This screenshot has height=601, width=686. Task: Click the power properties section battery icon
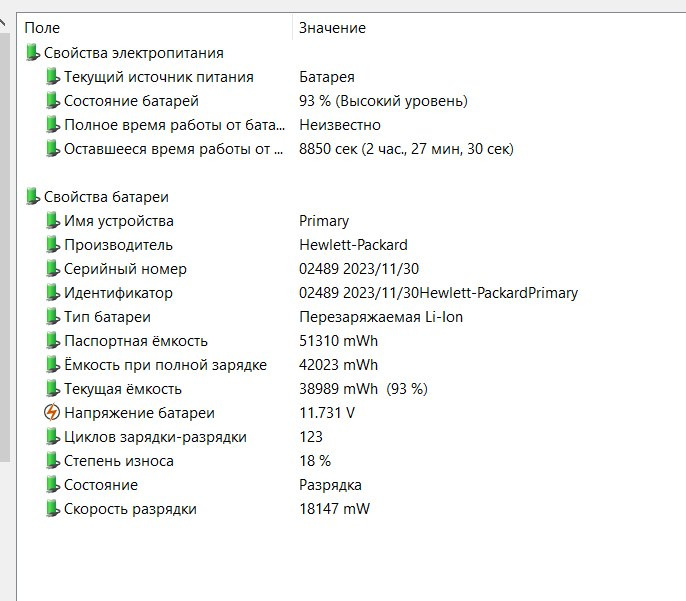32,53
